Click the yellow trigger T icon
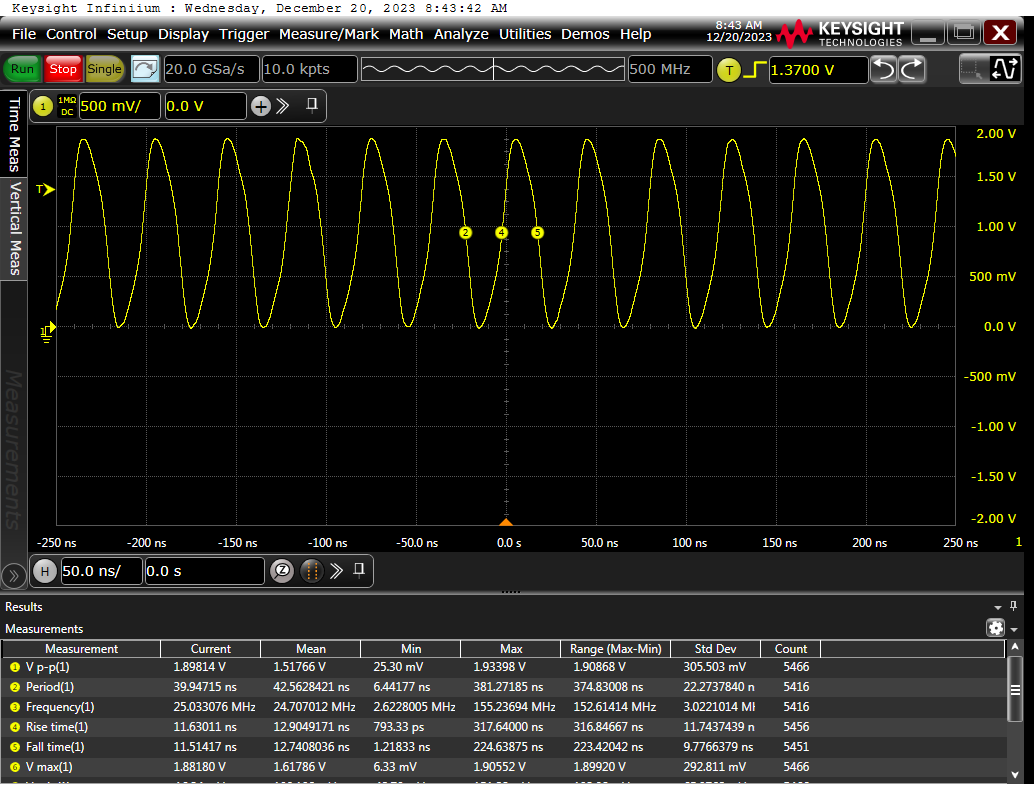 tap(729, 70)
